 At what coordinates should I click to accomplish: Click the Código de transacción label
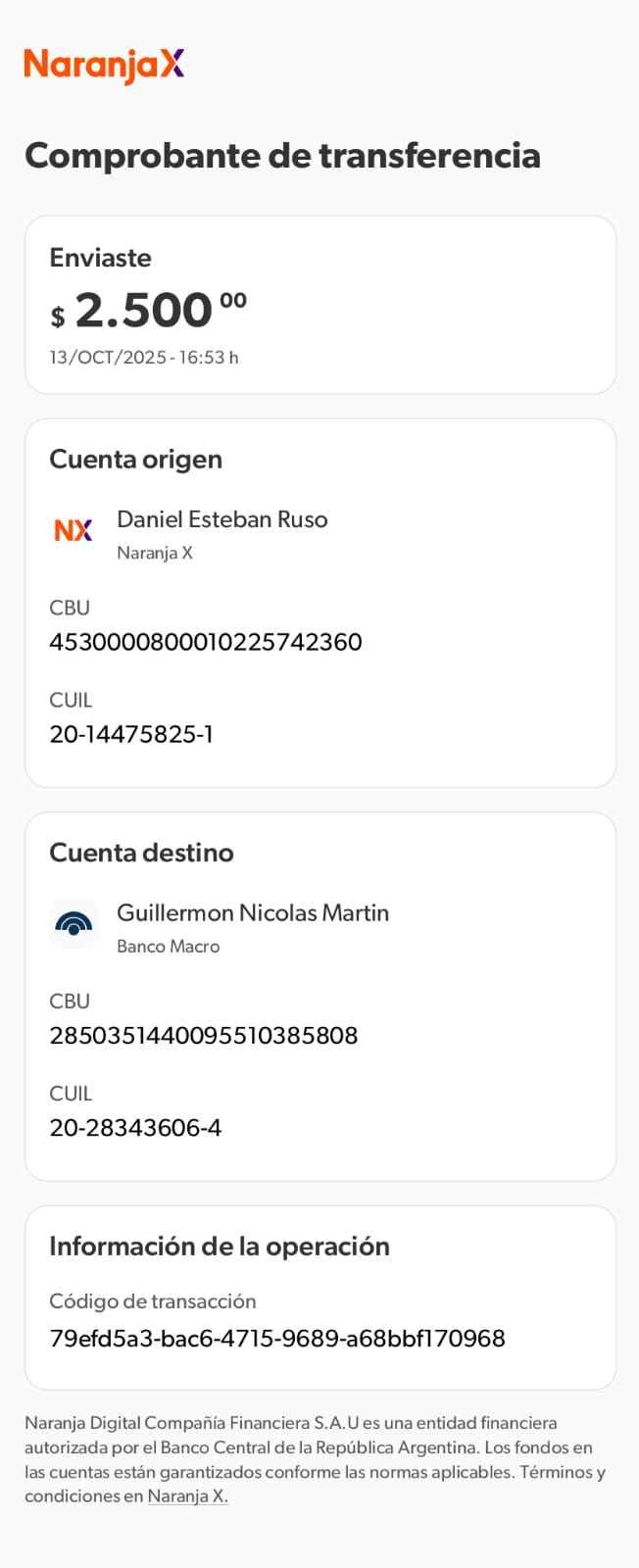coord(153,1301)
